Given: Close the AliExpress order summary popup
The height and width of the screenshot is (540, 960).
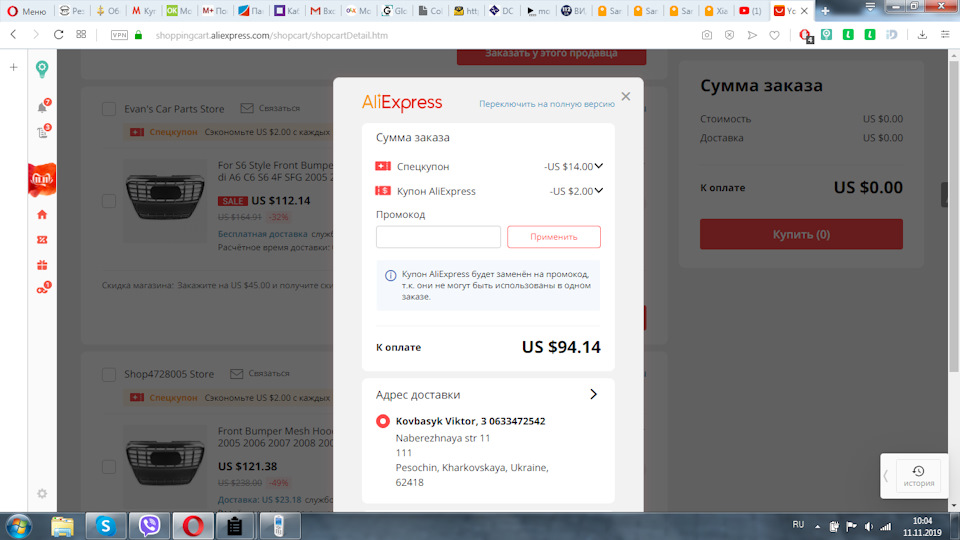Looking at the screenshot, I should click(625, 96).
